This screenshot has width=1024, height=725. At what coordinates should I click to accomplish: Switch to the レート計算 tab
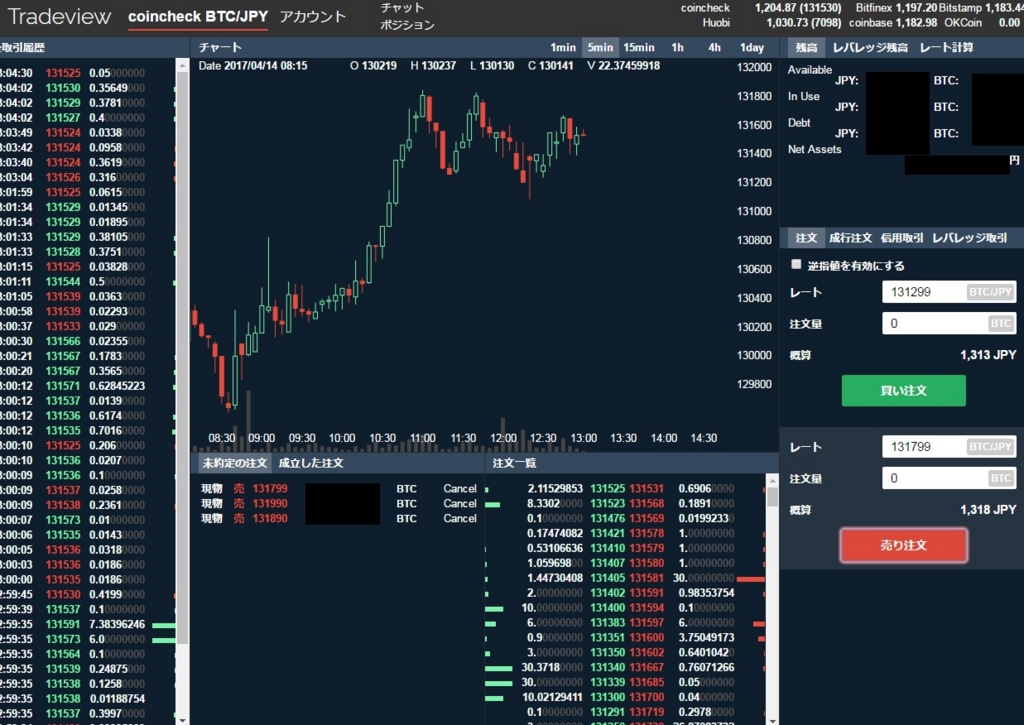pyautogui.click(x=946, y=47)
